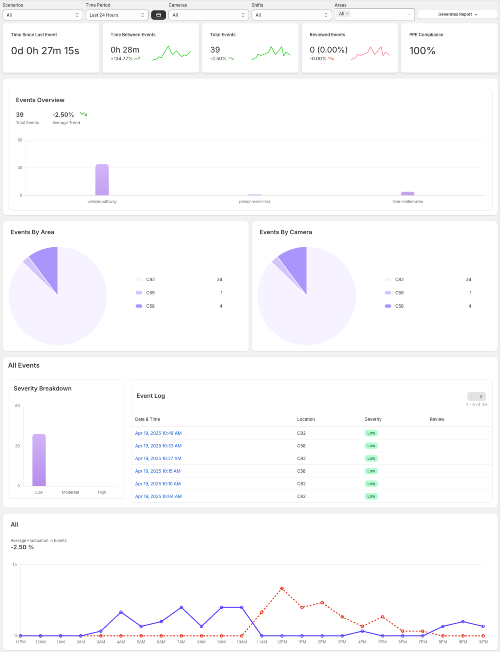Remove the 'All' tag in Areas filter
The width and height of the screenshot is (500, 652).
coord(348,14)
